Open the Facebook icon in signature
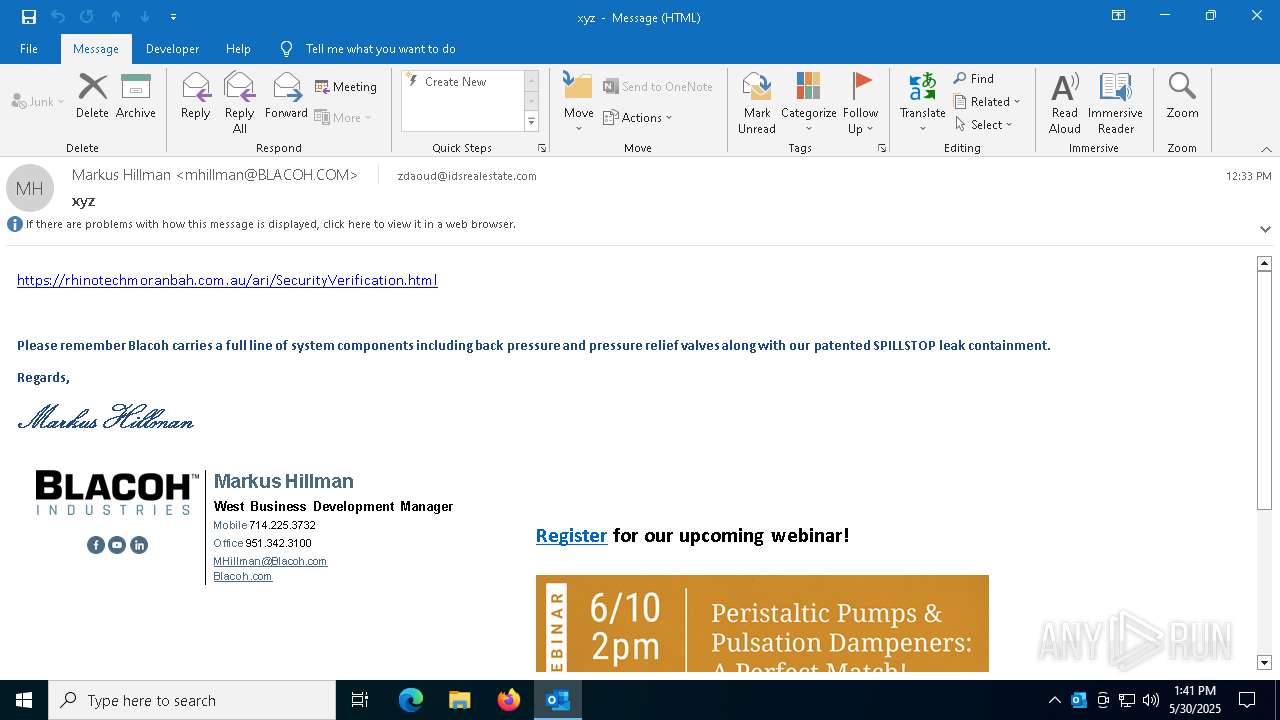The height and width of the screenshot is (720, 1280). pos(96,545)
